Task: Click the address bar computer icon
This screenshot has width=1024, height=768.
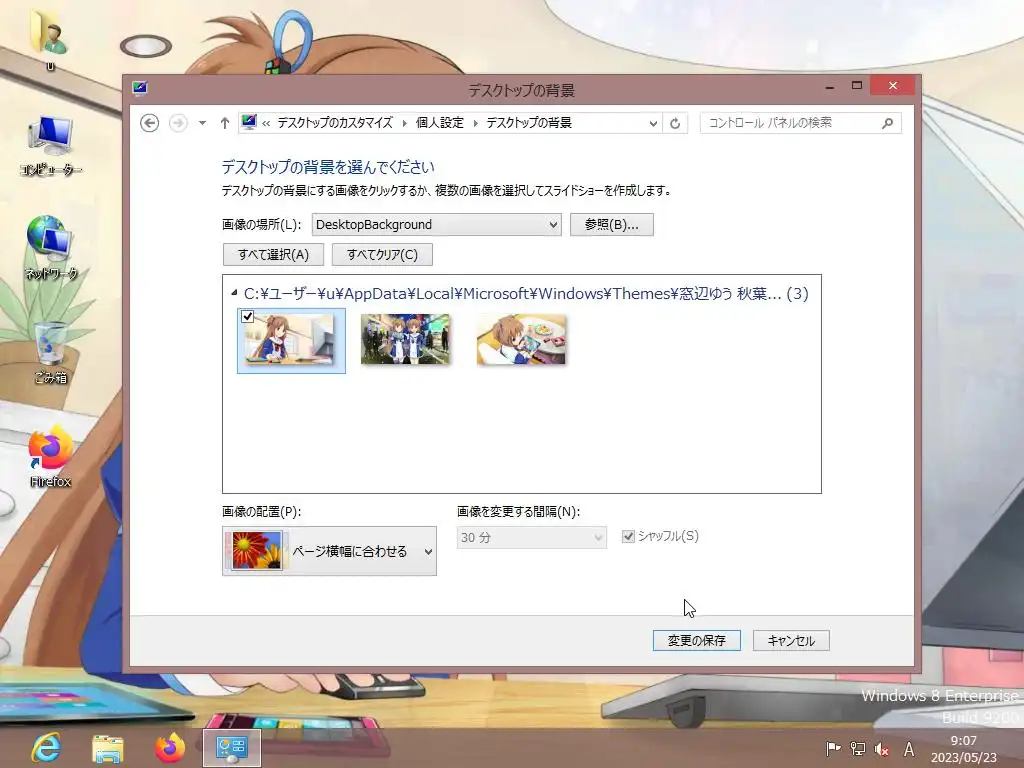Action: point(249,122)
